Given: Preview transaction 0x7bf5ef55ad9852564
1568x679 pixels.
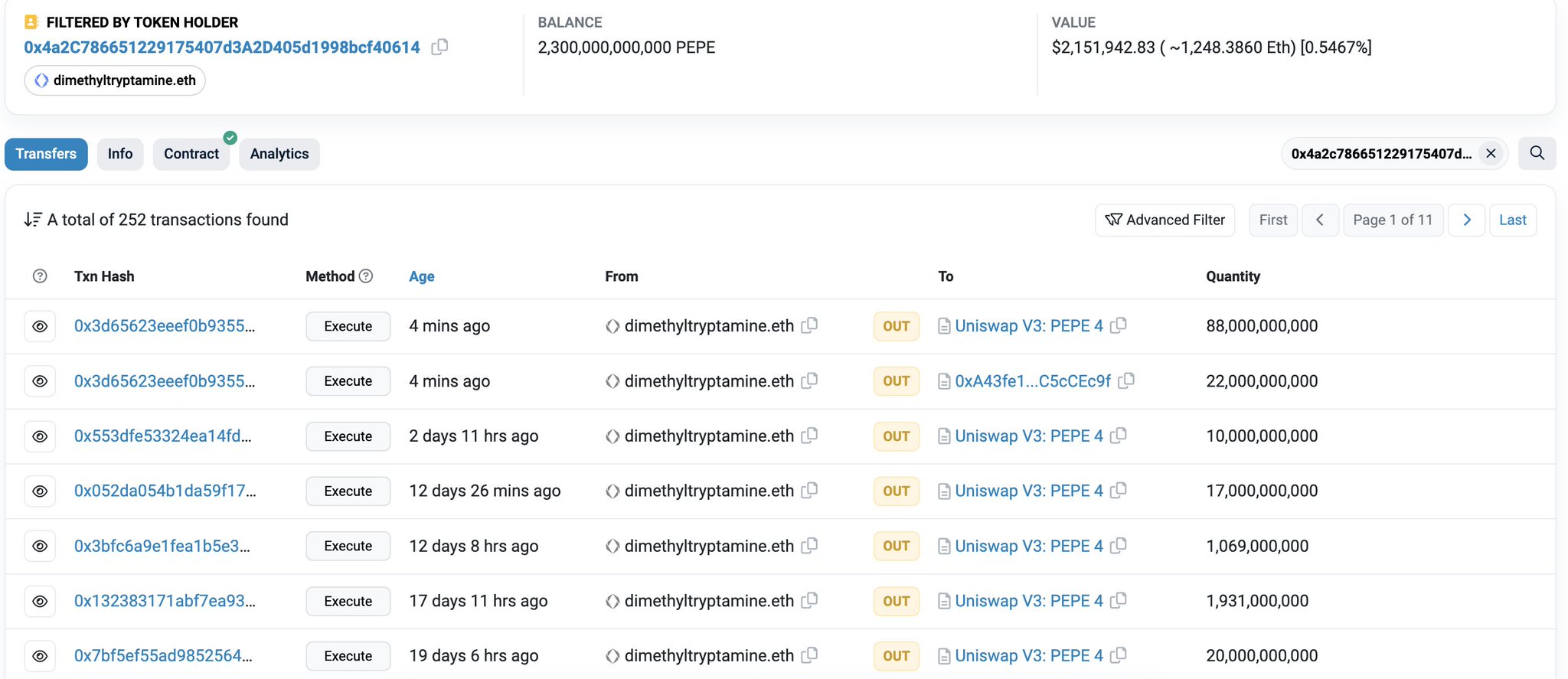Looking at the screenshot, I should (40, 656).
